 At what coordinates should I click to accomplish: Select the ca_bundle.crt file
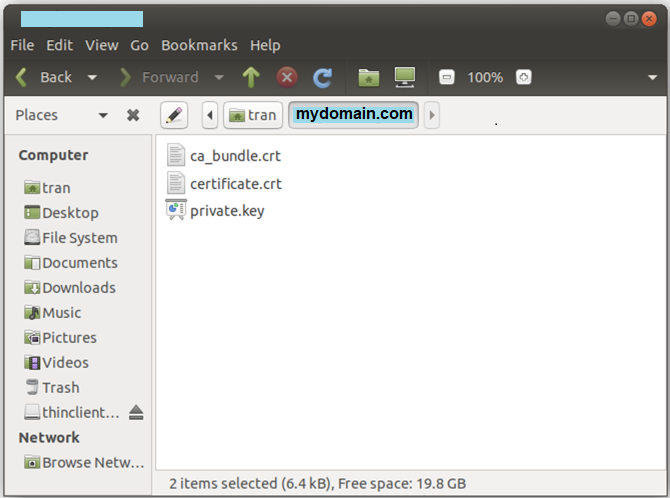235,156
